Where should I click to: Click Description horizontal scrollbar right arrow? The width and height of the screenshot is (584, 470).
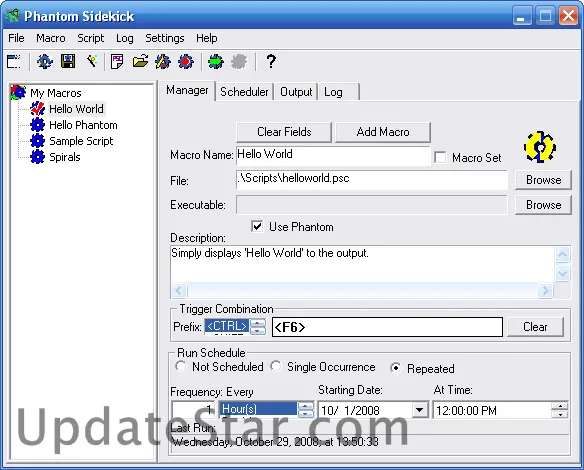pos(546,290)
